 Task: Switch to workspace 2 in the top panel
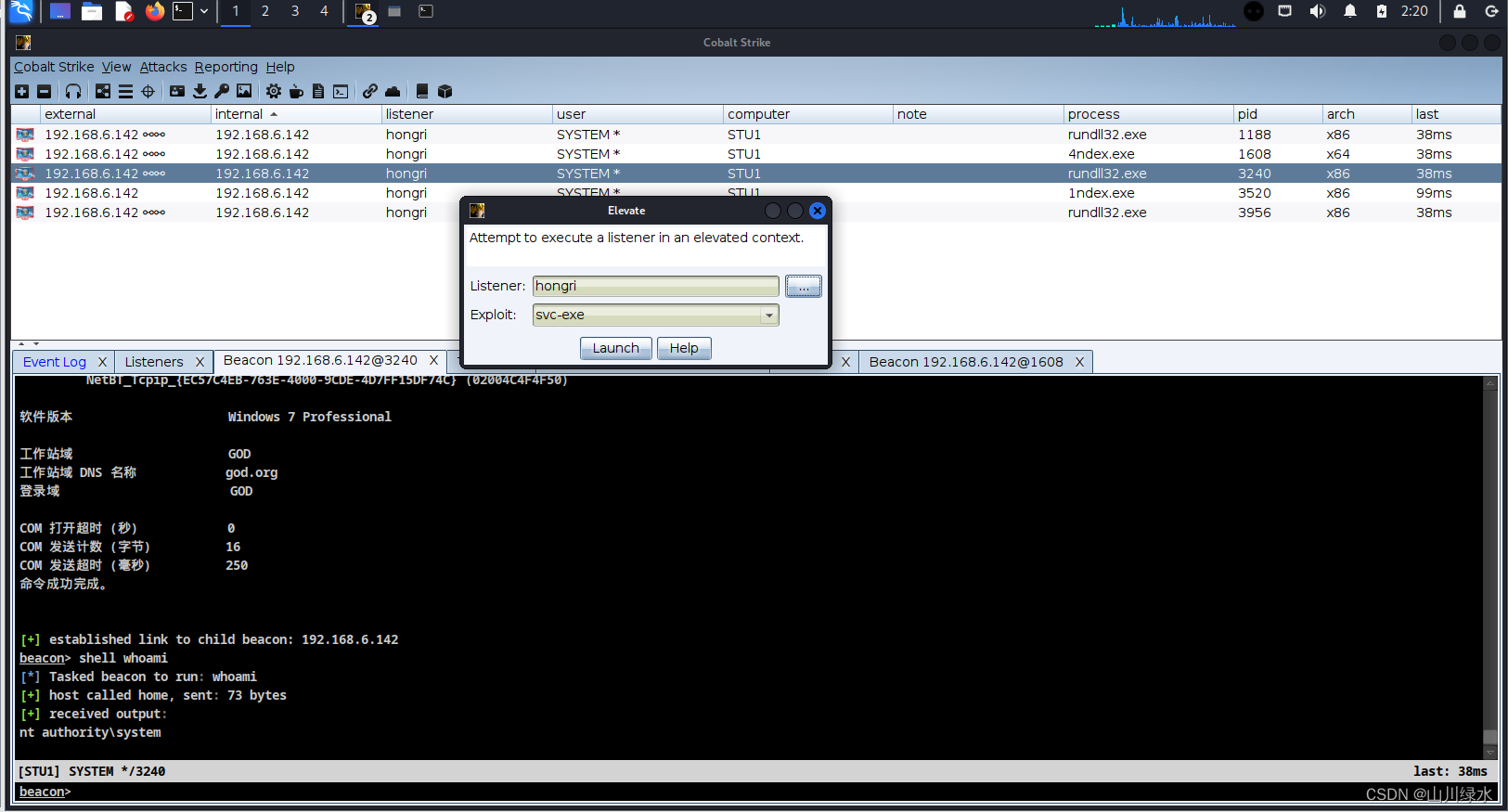click(x=265, y=11)
